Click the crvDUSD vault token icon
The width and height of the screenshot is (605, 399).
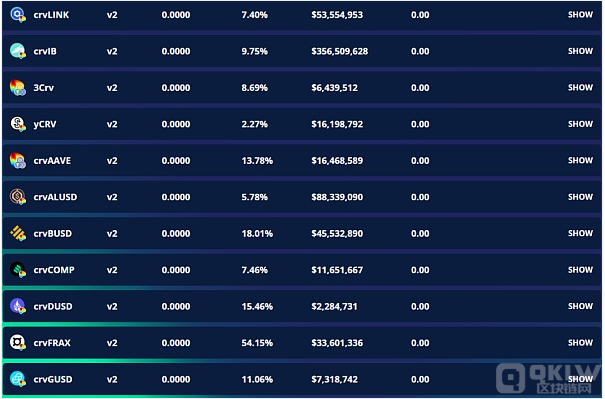tap(18, 306)
